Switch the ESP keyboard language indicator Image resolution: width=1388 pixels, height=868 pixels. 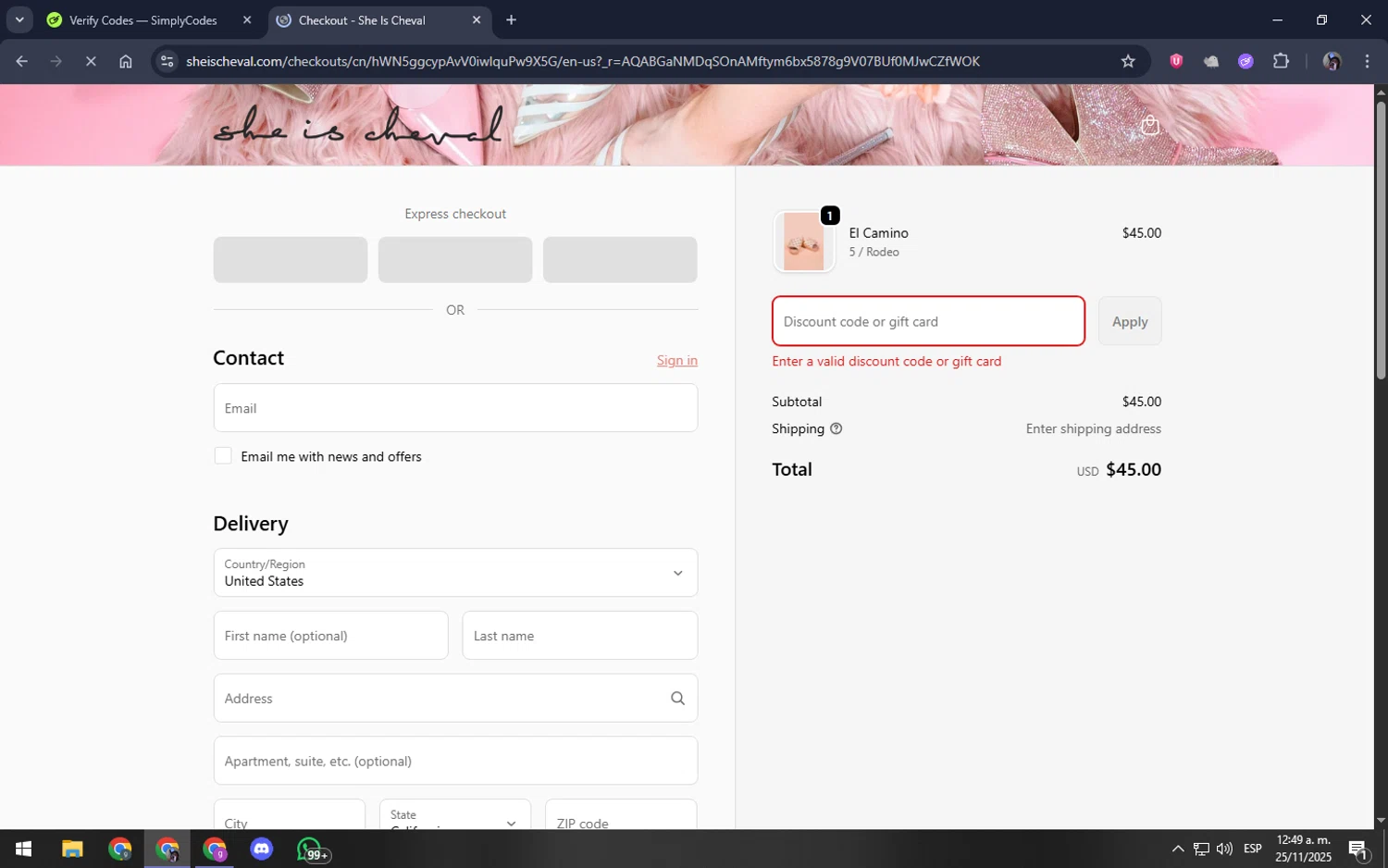click(1252, 849)
